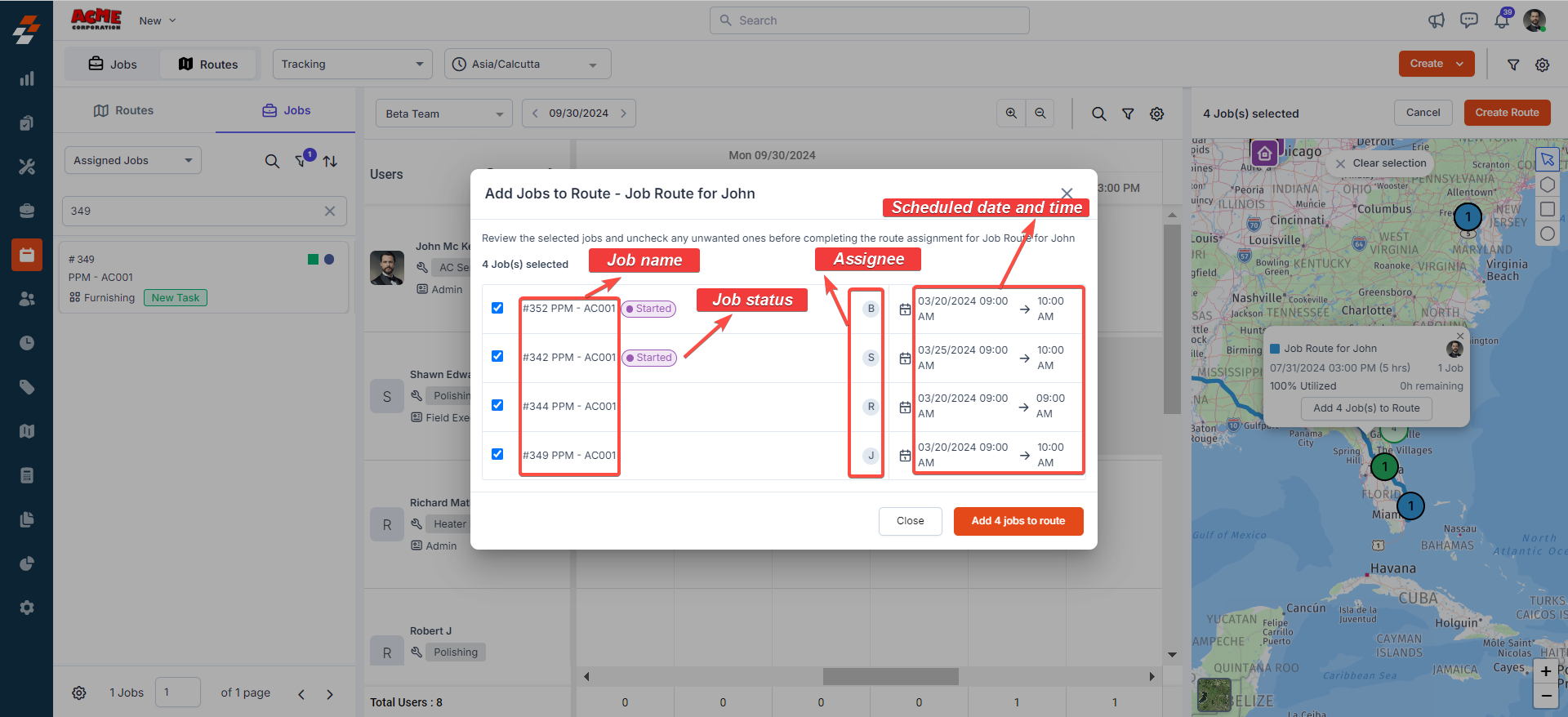Click the Create Route button

tap(1507, 113)
